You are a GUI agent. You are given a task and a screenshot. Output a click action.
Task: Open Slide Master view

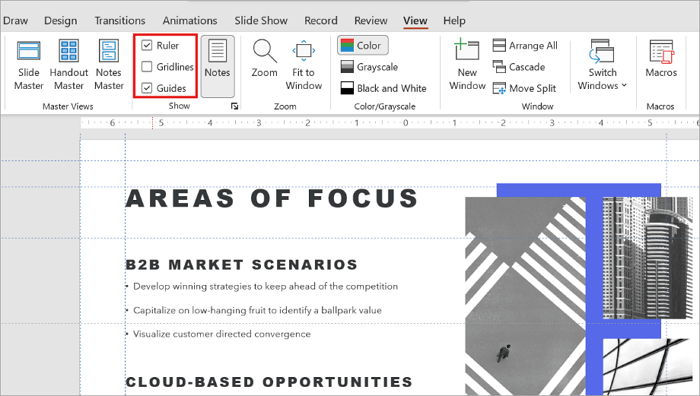[x=29, y=65]
